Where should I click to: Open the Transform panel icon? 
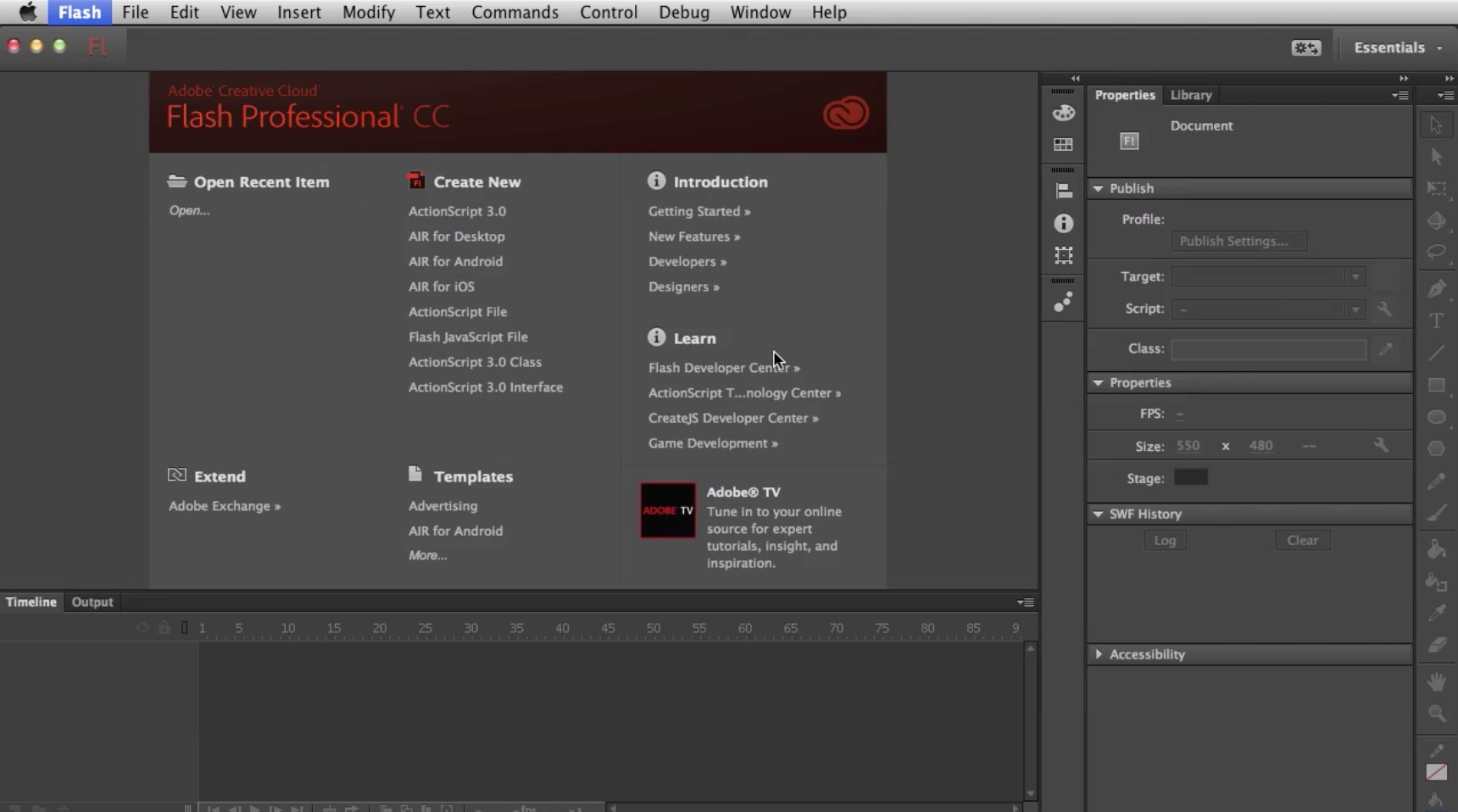point(1063,255)
